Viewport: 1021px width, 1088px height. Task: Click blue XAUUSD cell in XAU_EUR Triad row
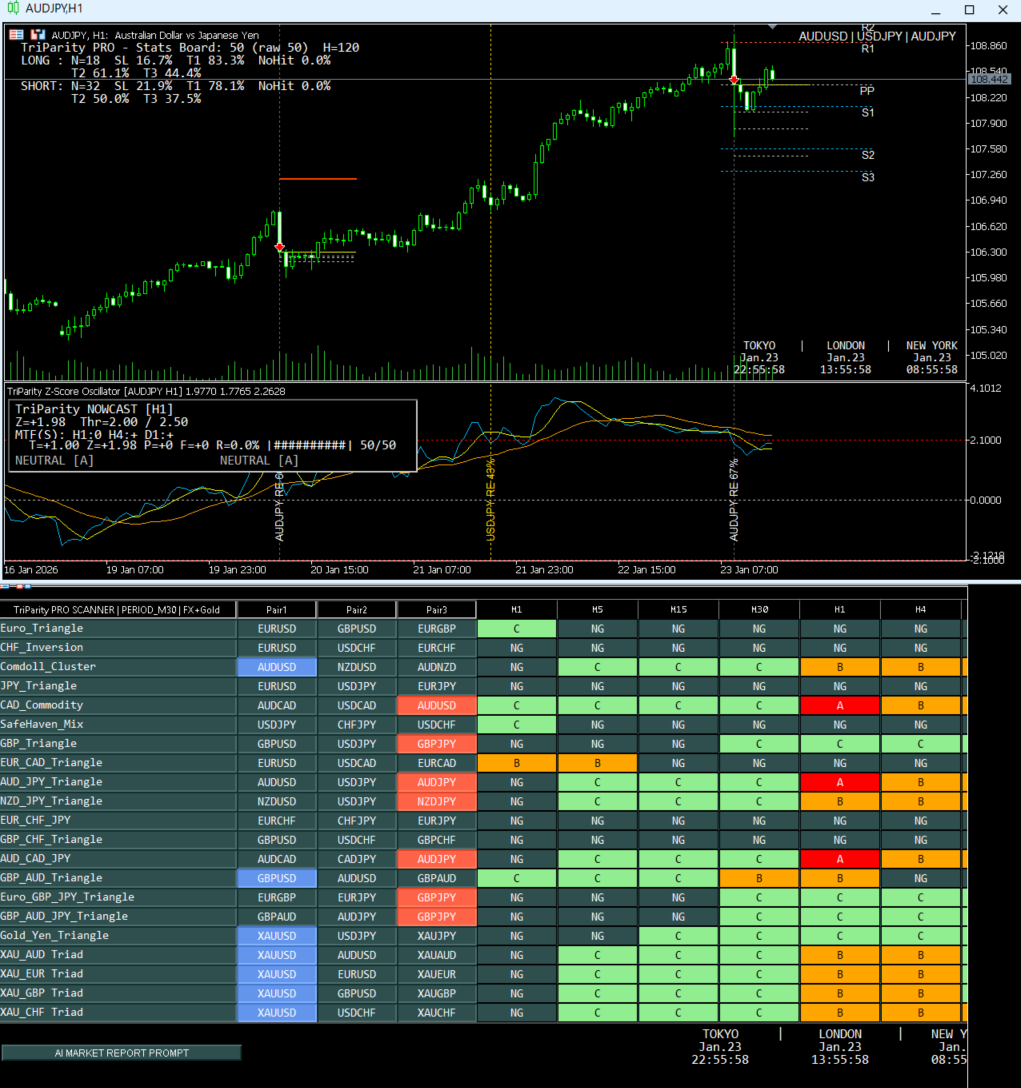(277, 974)
